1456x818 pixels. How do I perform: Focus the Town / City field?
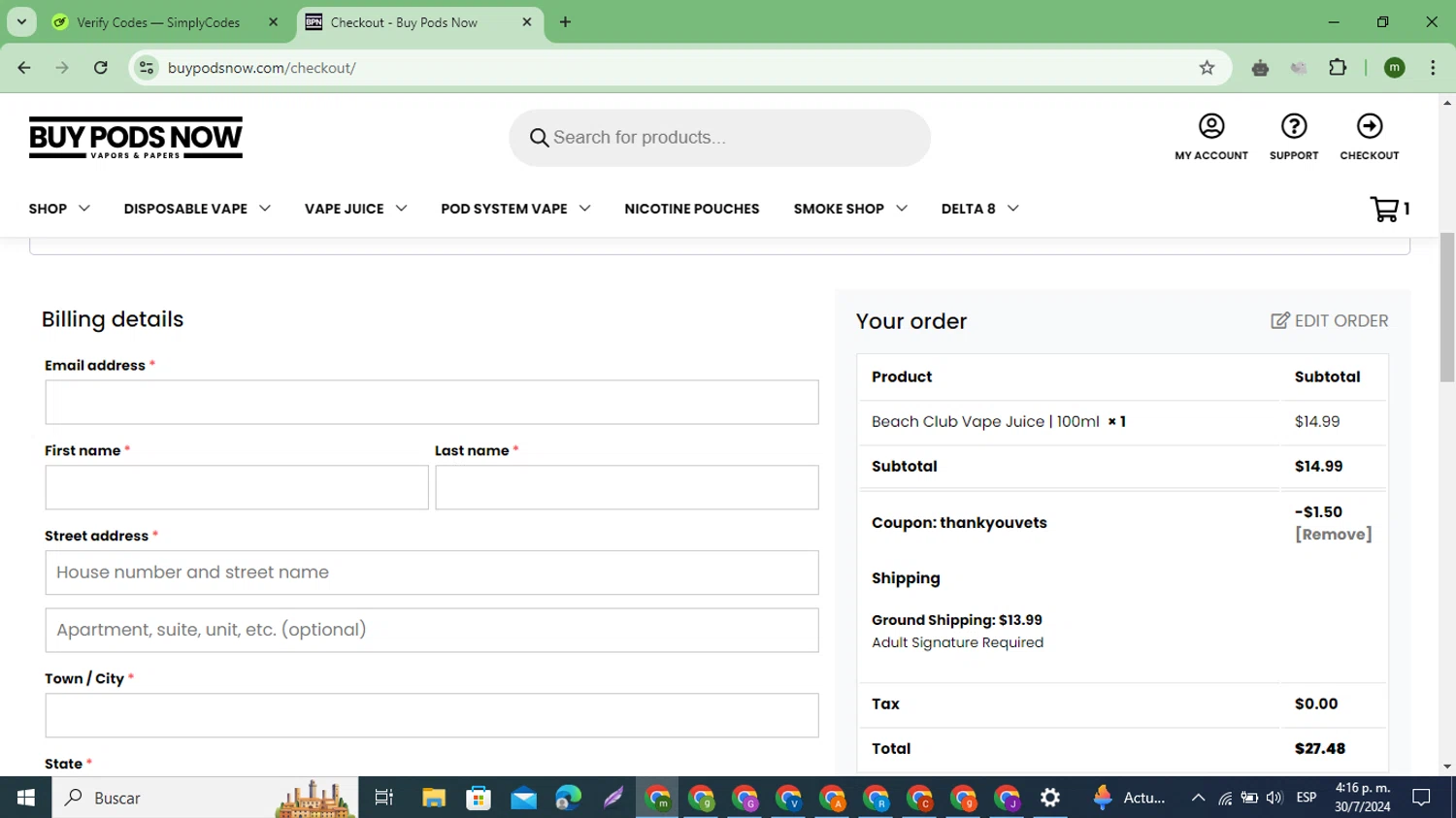coord(432,715)
